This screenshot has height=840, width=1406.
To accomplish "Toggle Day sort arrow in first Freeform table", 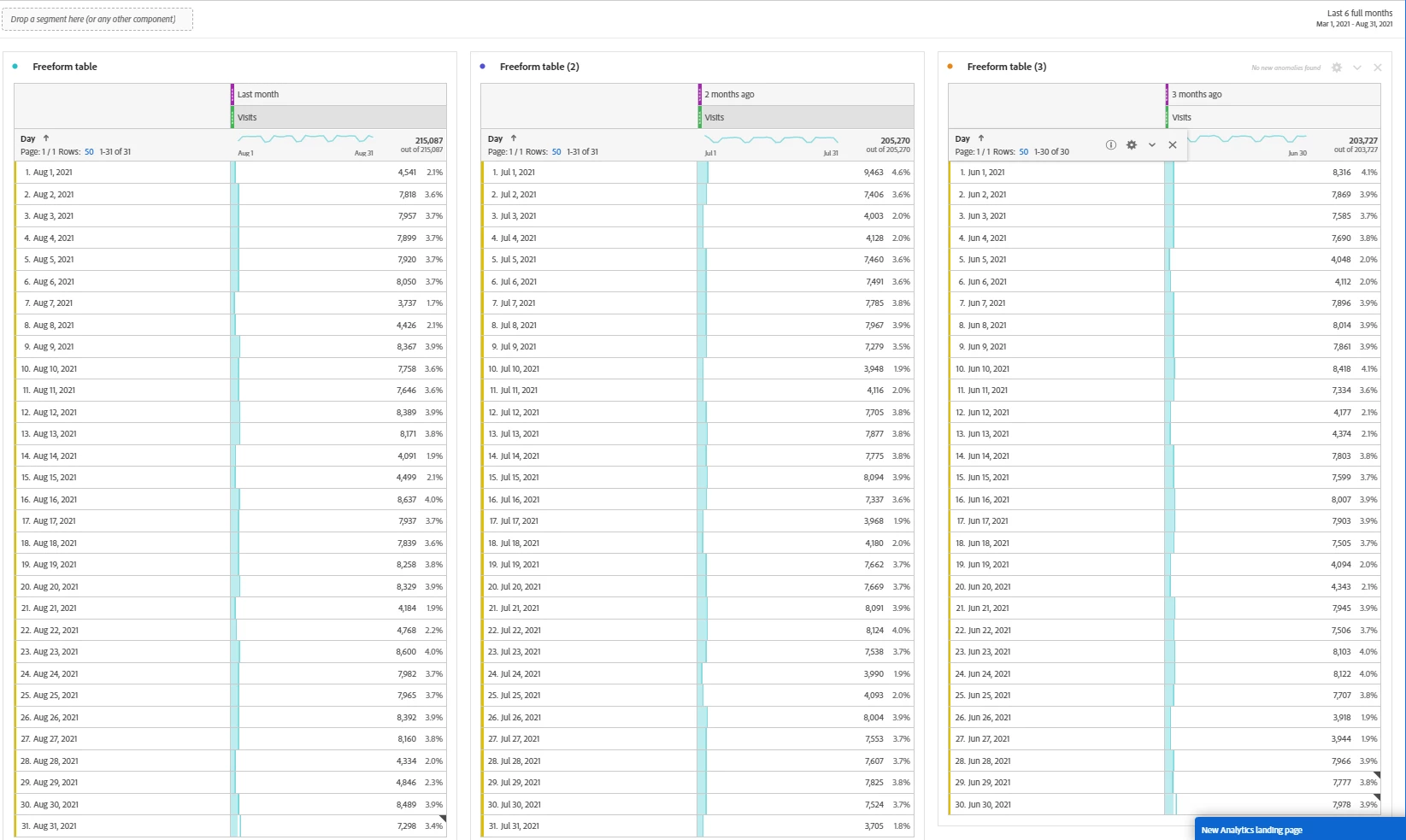I will click(x=46, y=138).
